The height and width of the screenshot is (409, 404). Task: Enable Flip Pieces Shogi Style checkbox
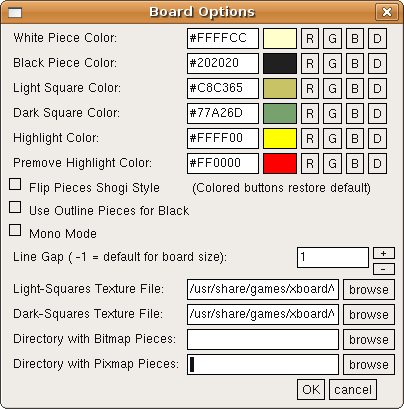[15, 184]
